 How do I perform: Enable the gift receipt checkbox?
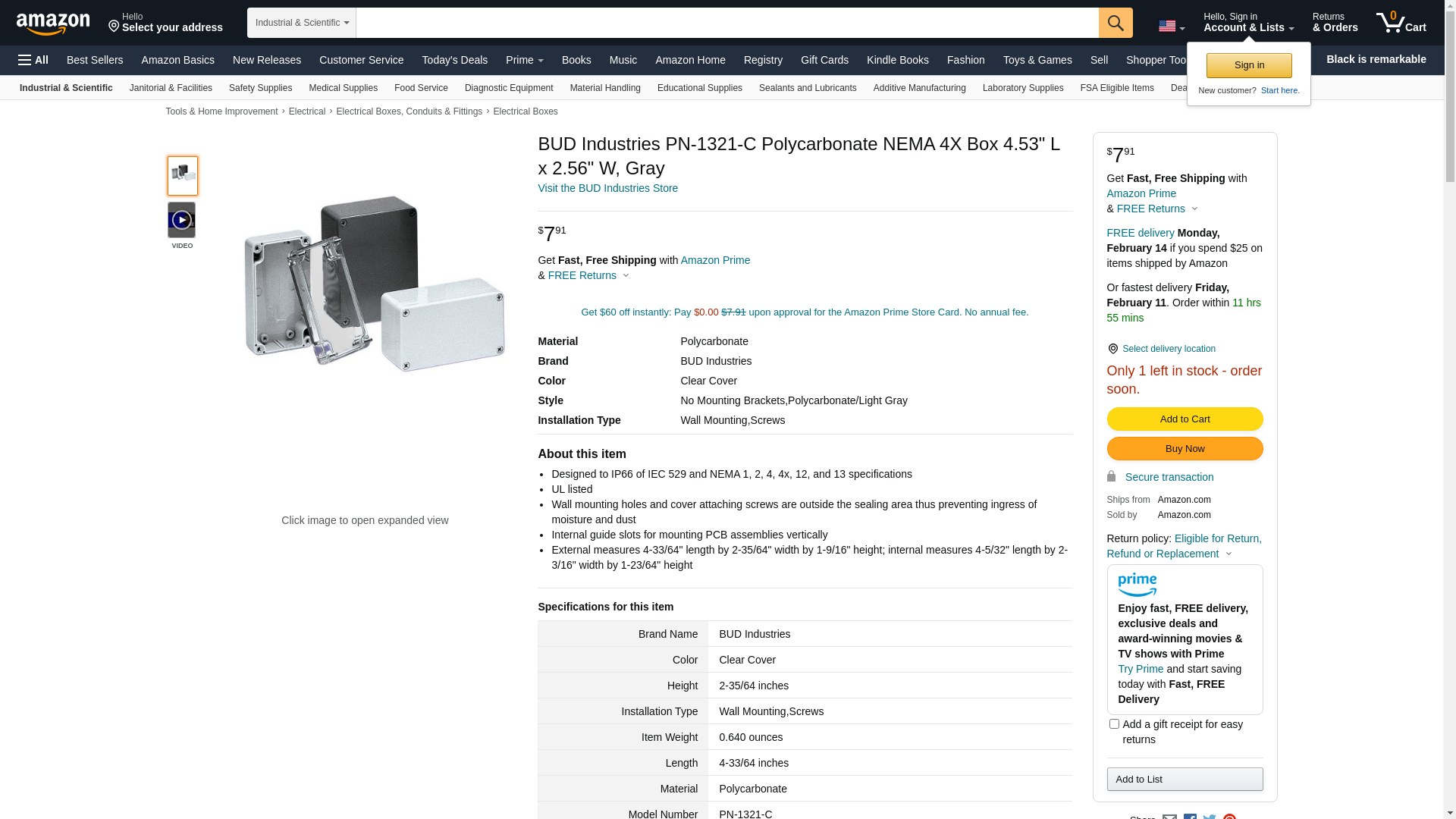pyautogui.click(x=1114, y=724)
